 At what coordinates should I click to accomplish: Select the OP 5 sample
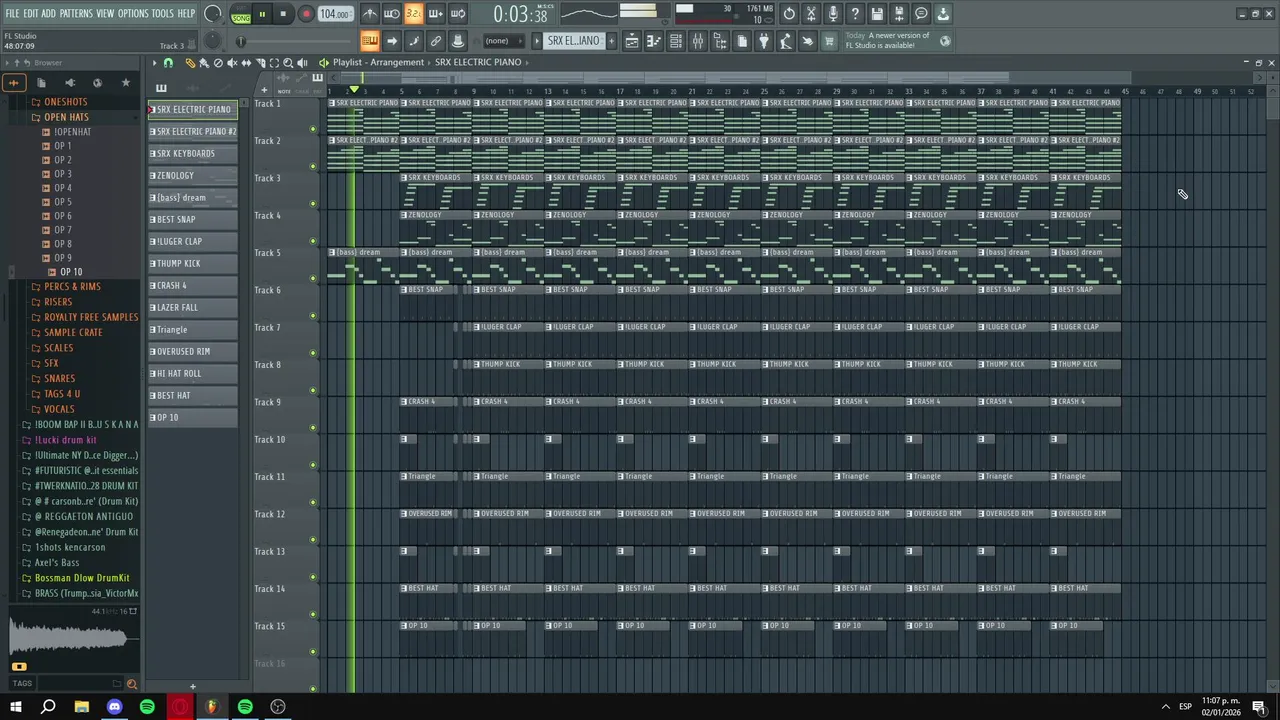pos(63,202)
